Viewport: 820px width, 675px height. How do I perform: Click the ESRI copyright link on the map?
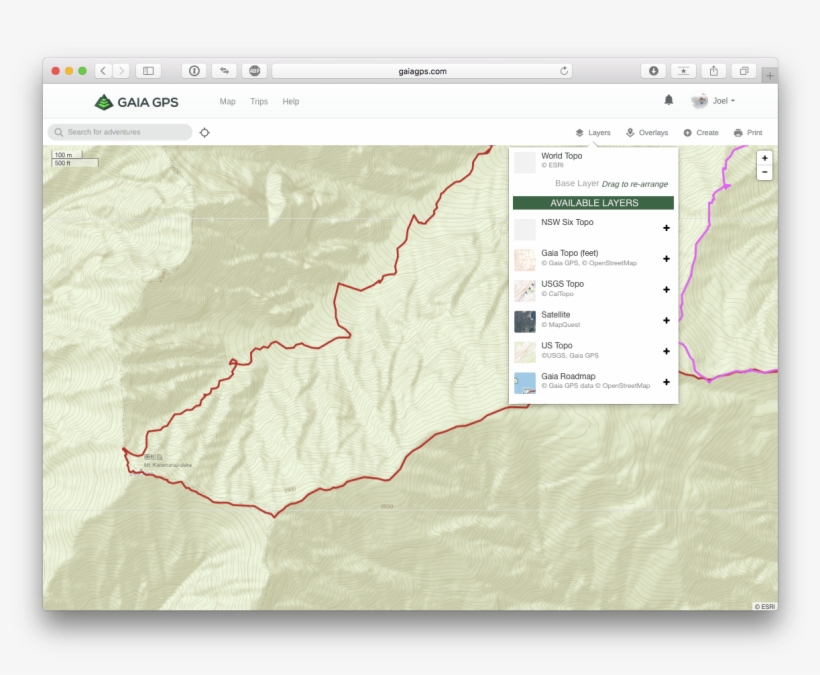[762, 605]
